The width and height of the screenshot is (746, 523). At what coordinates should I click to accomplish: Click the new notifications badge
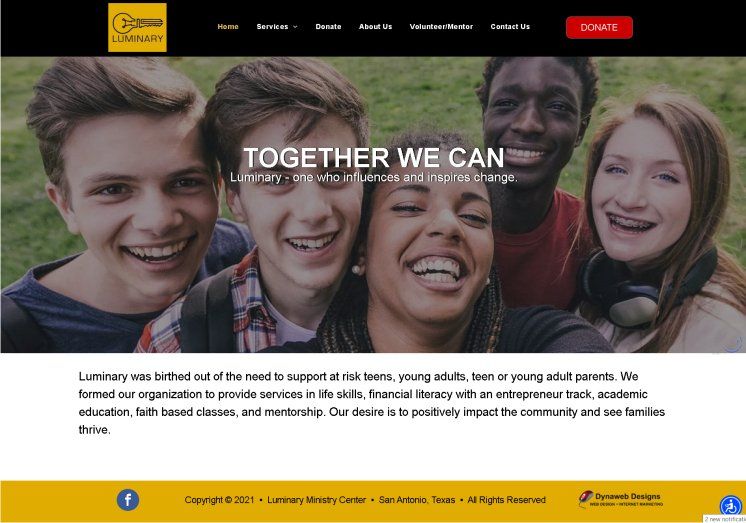[x=725, y=519]
